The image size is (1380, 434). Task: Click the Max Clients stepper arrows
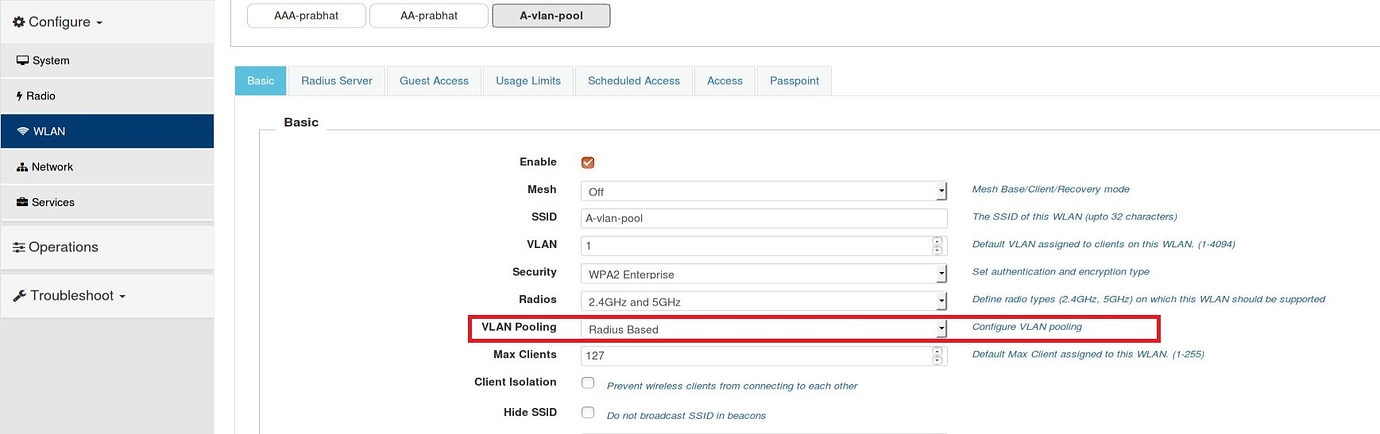(937, 355)
